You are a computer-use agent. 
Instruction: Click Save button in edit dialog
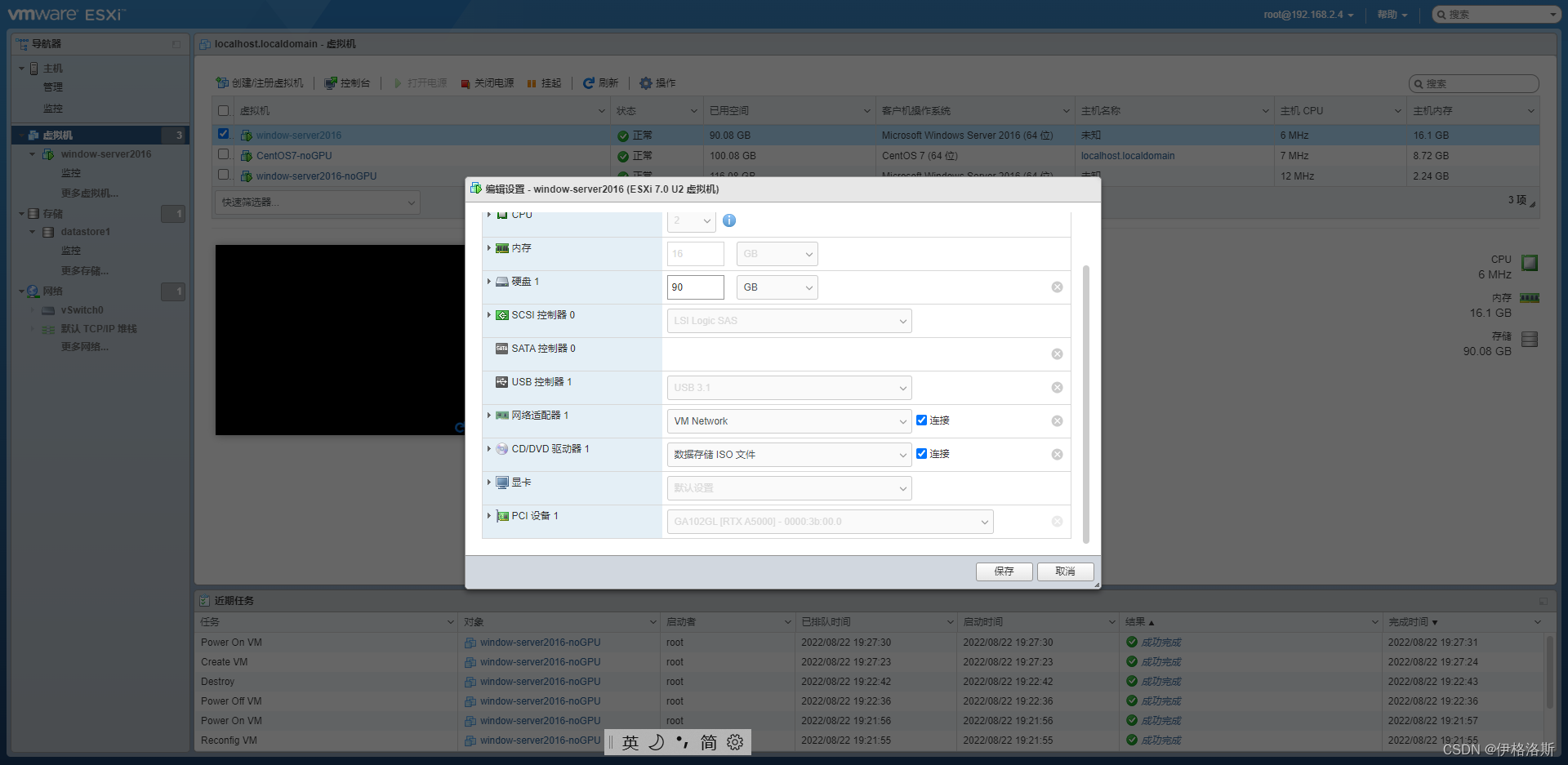(1004, 572)
